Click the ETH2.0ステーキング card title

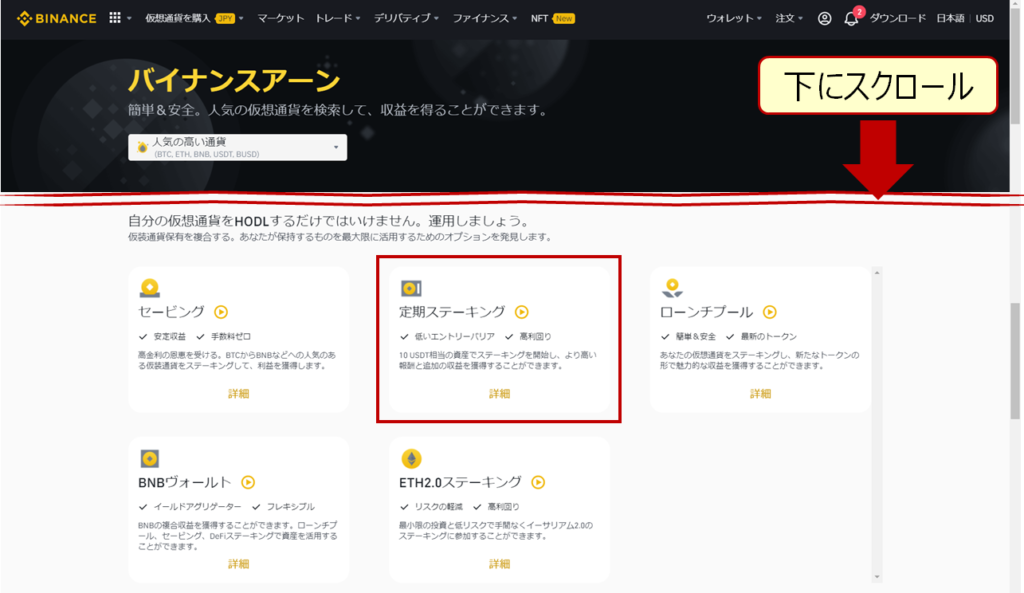pyautogui.click(x=460, y=483)
